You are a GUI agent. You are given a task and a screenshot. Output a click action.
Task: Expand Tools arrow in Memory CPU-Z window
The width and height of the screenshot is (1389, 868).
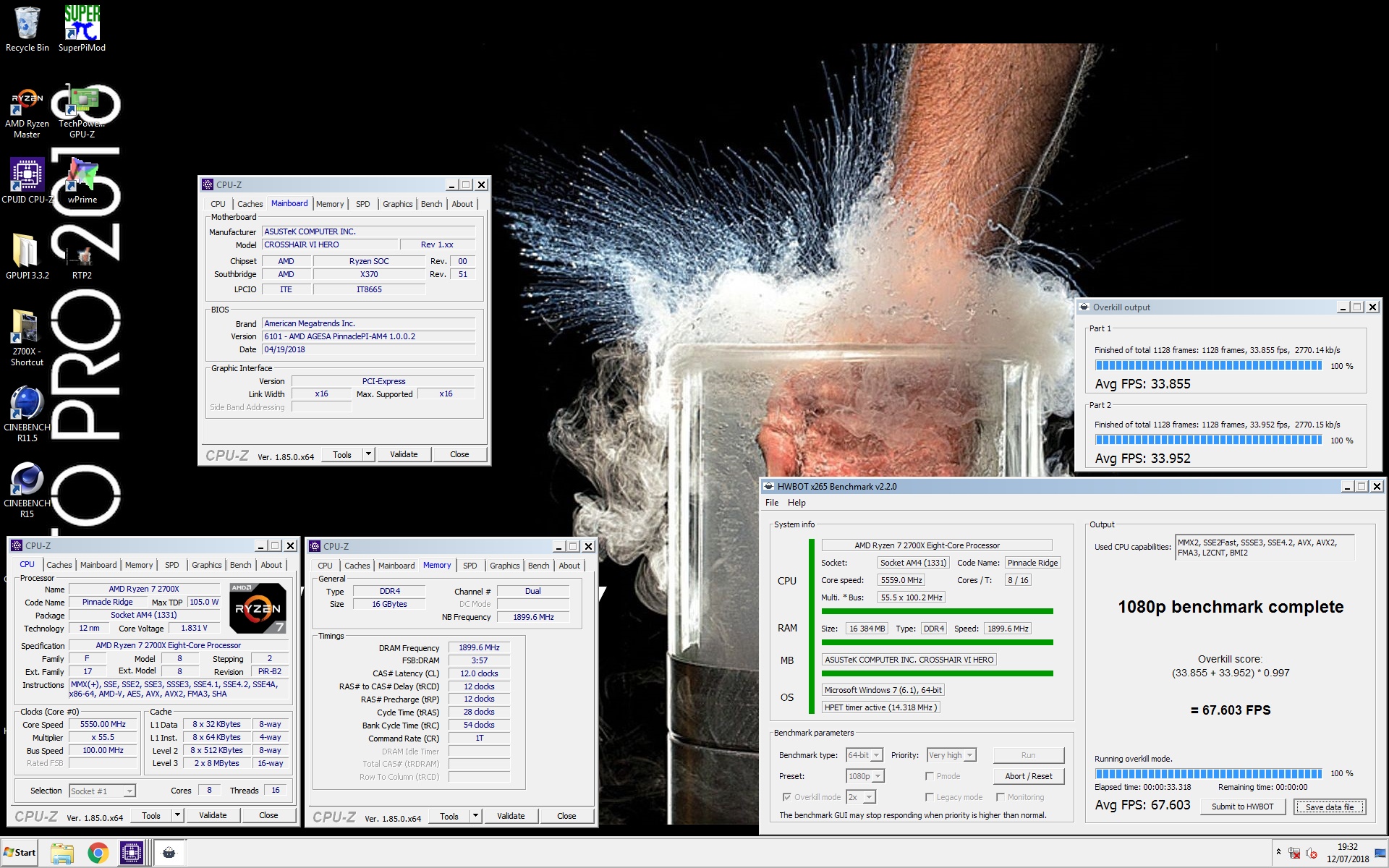(x=475, y=816)
